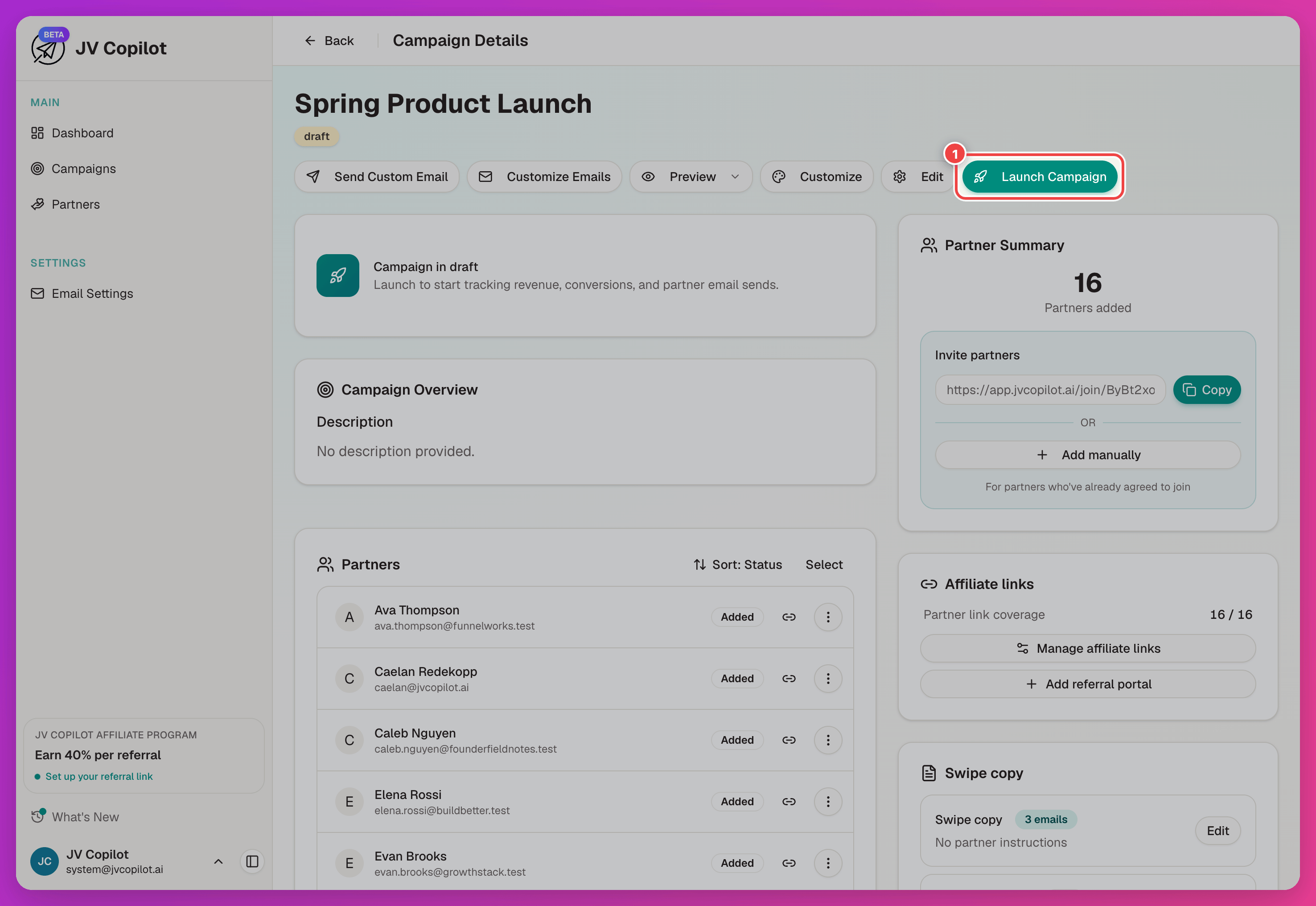The width and height of the screenshot is (1316, 906).
Task: Open Caelan Redekopp's three-dot menu
Action: (828, 678)
